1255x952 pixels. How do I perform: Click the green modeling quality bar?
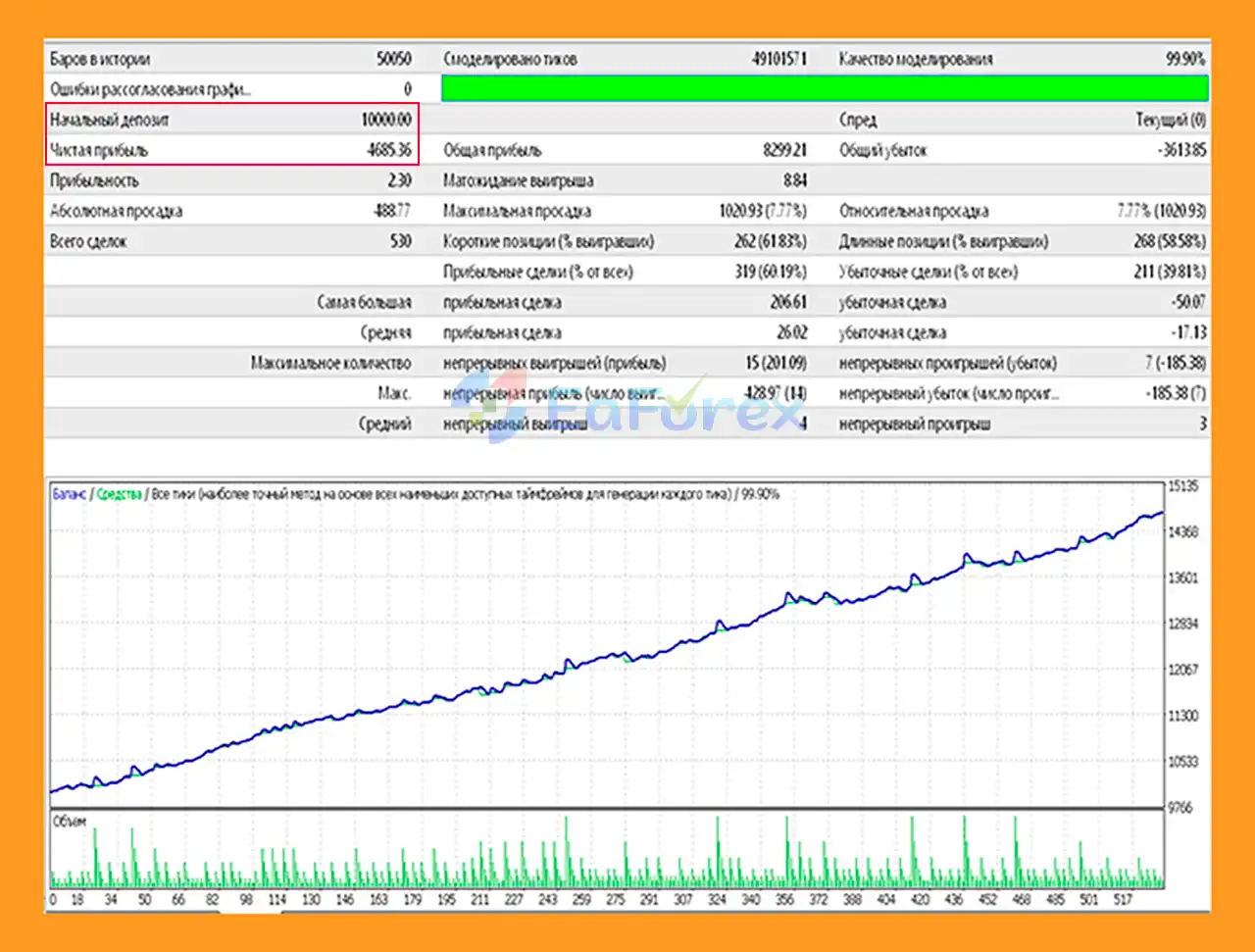pos(825,89)
